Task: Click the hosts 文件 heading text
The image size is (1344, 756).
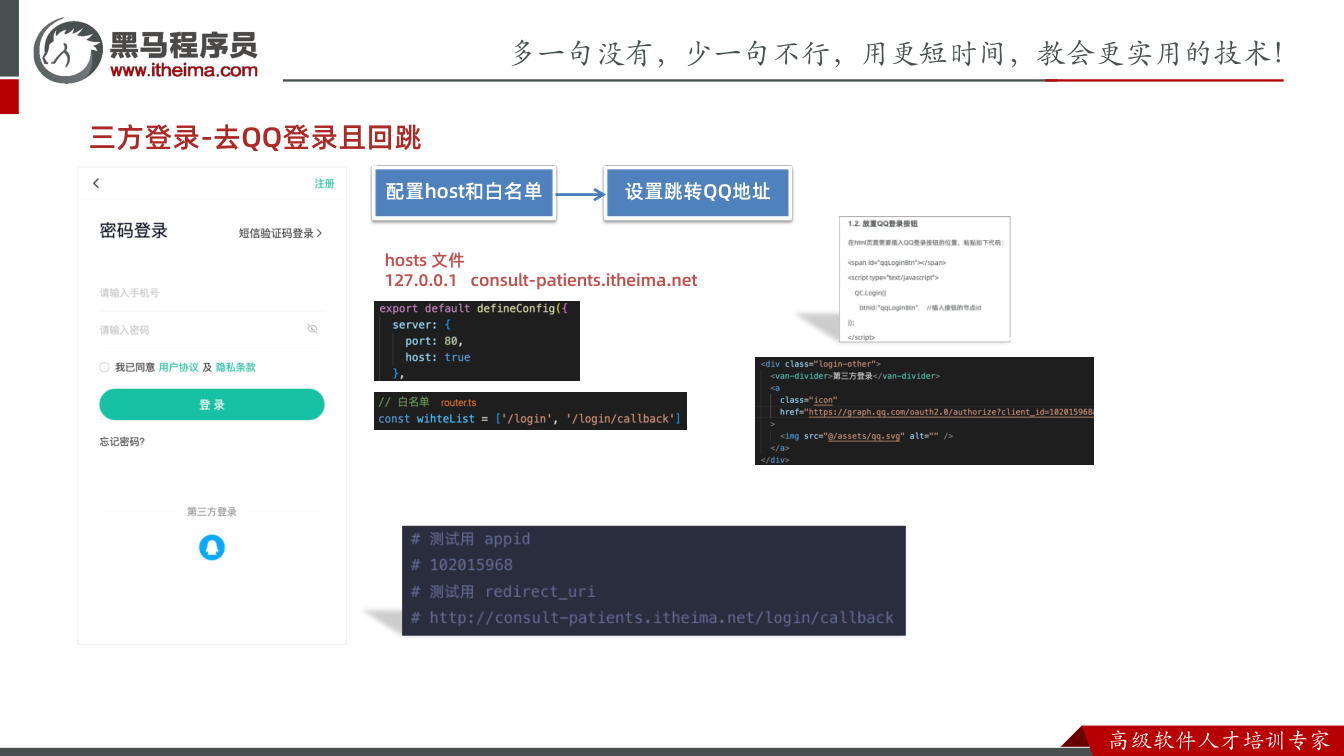Action: click(x=424, y=260)
